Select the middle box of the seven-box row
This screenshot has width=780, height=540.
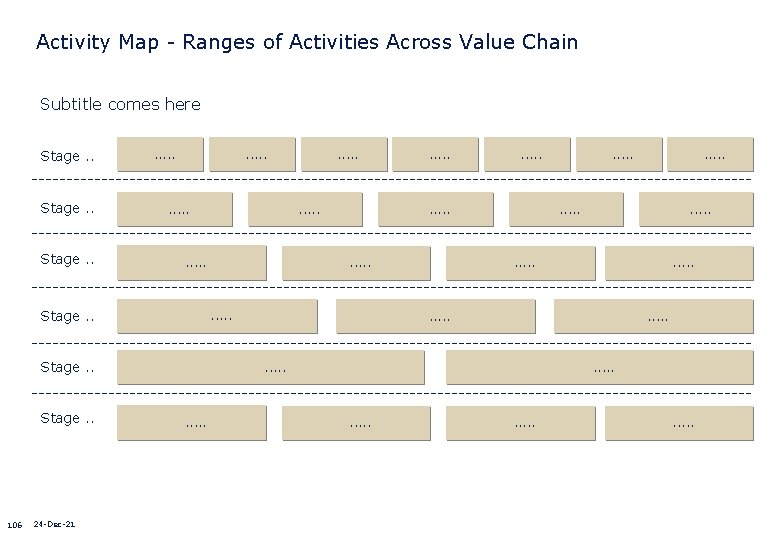pyautogui.click(x=437, y=155)
